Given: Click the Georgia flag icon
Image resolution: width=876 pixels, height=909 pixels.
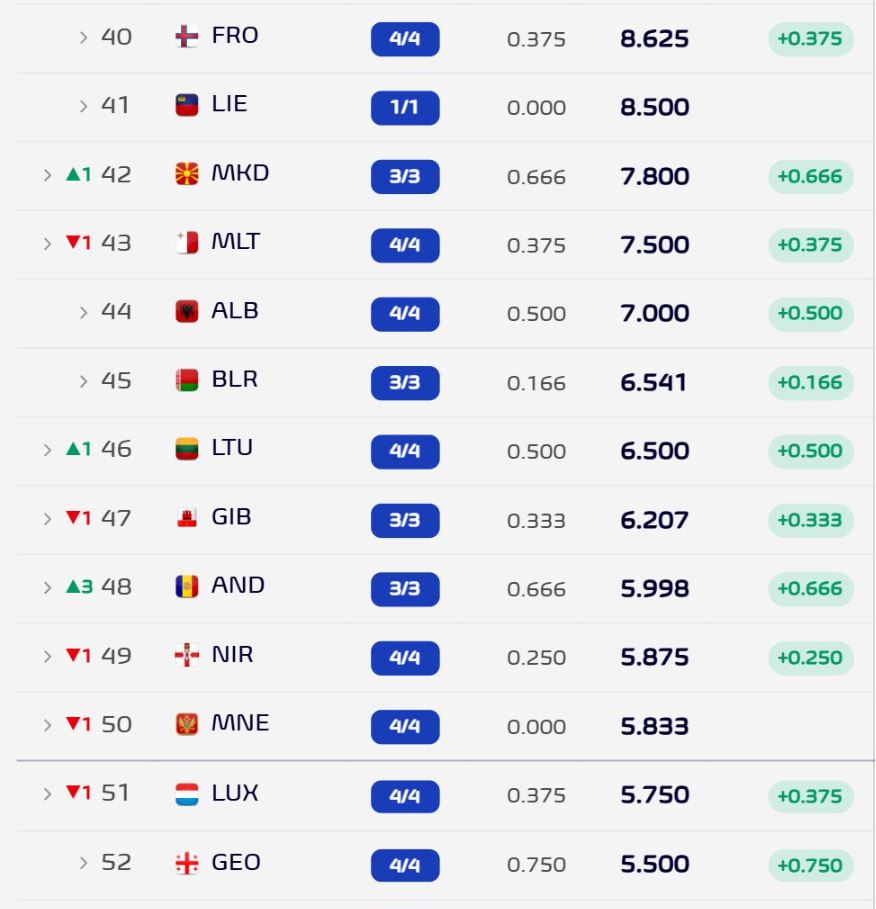Looking at the screenshot, I should coord(187,863).
